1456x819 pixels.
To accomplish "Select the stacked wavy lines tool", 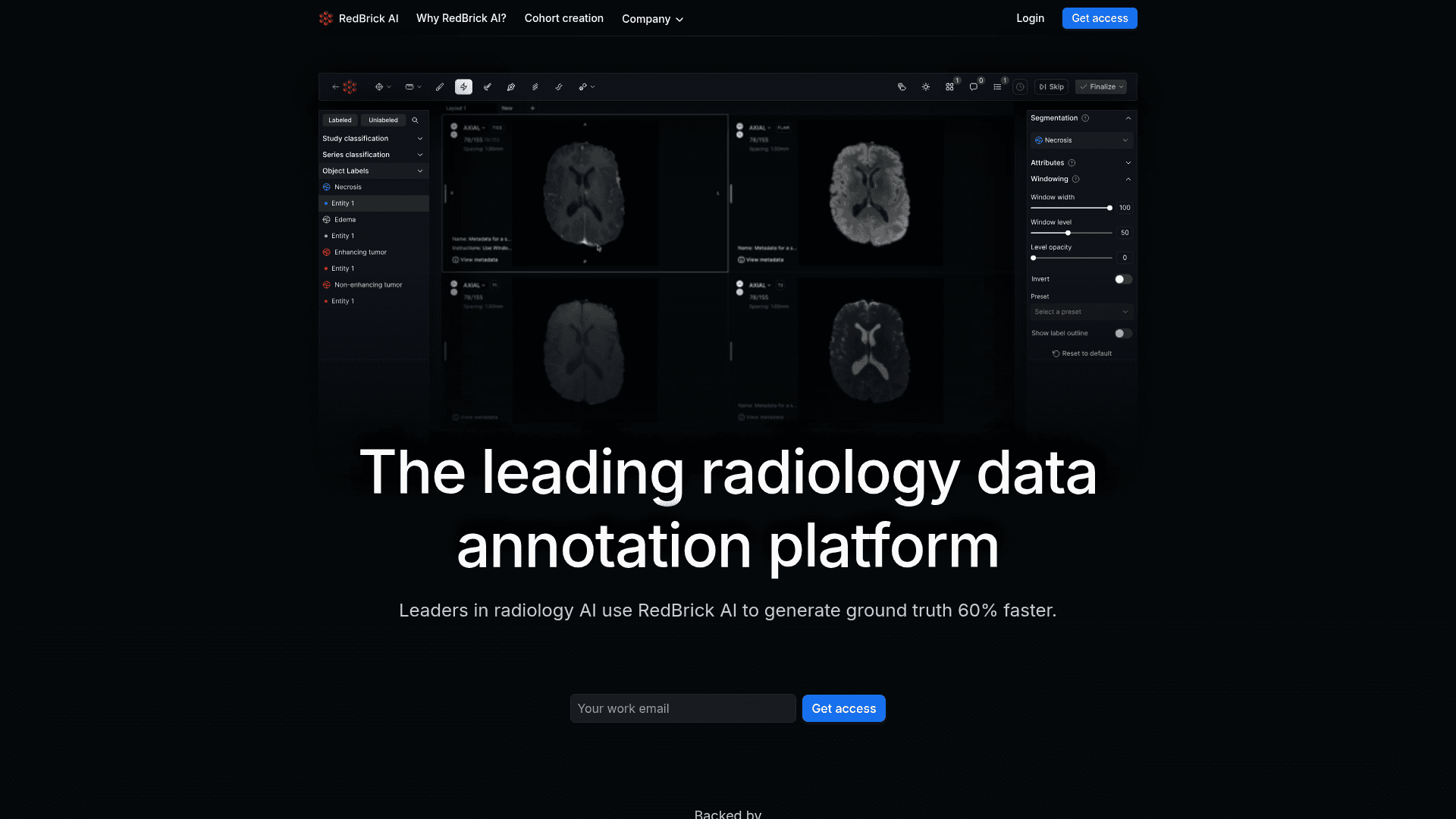I will [x=535, y=87].
